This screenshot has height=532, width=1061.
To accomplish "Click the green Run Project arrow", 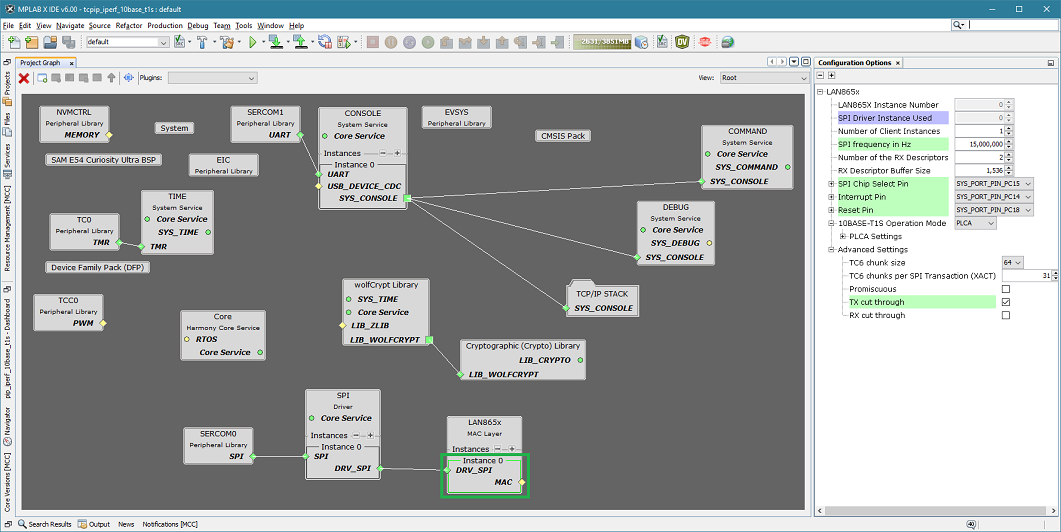I will [252, 42].
